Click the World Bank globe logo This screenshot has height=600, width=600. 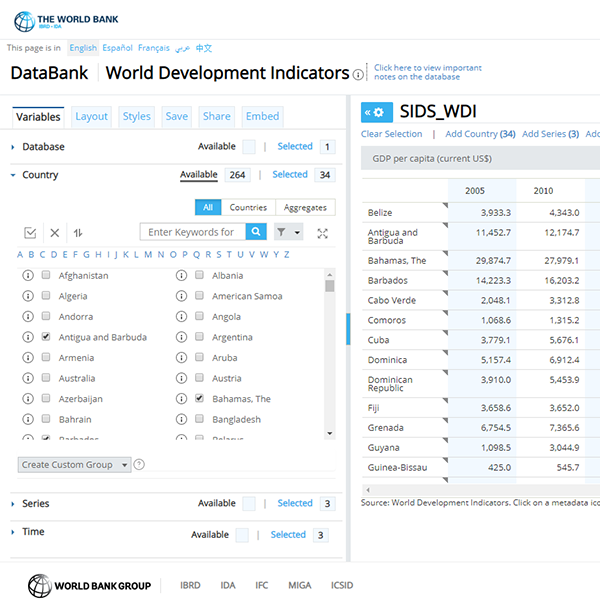(x=24, y=21)
